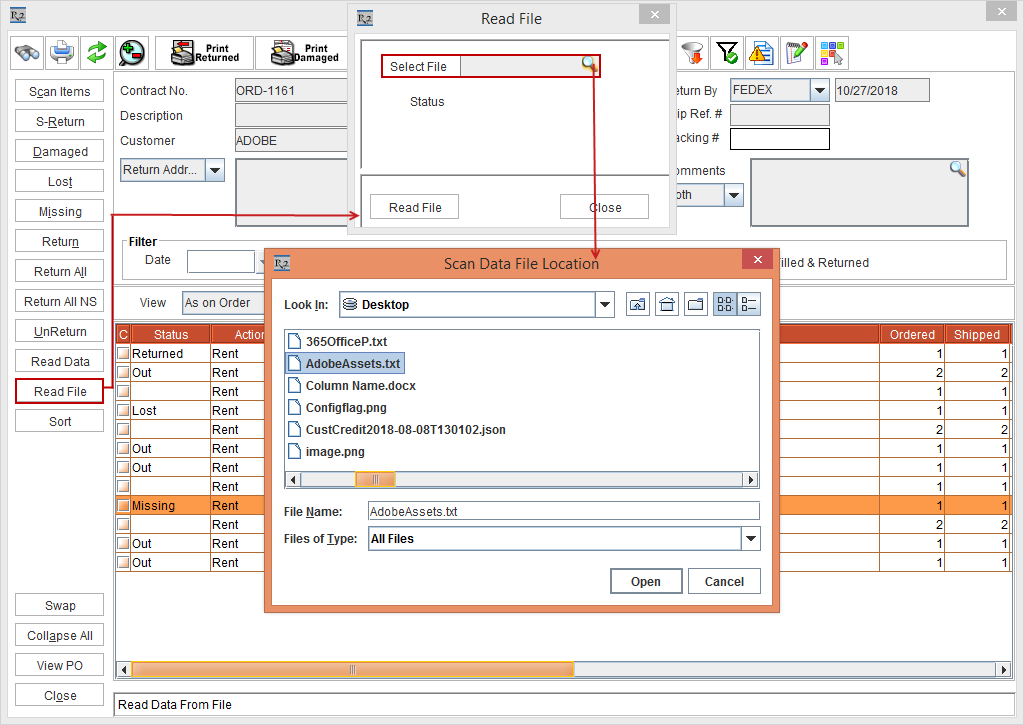Open the notepad with pencil icon

coord(796,52)
